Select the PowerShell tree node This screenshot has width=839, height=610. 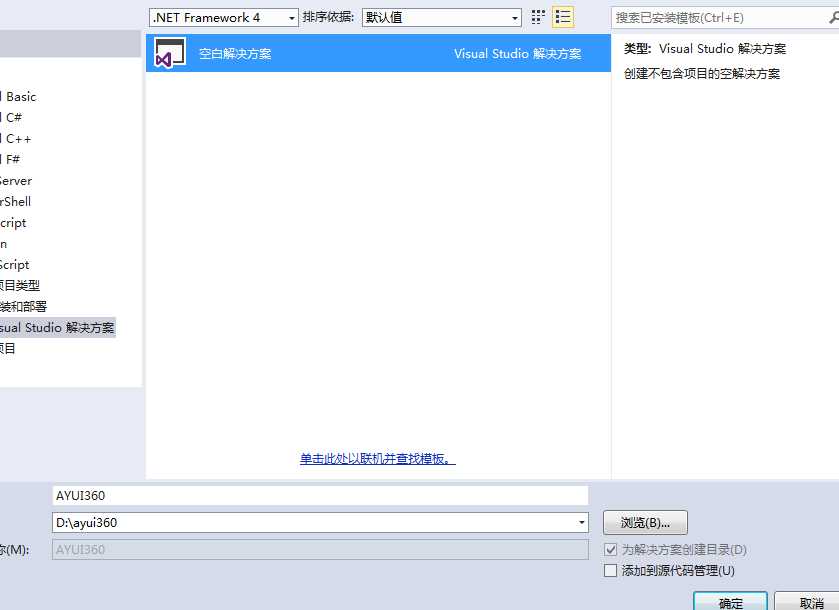click(x=16, y=202)
